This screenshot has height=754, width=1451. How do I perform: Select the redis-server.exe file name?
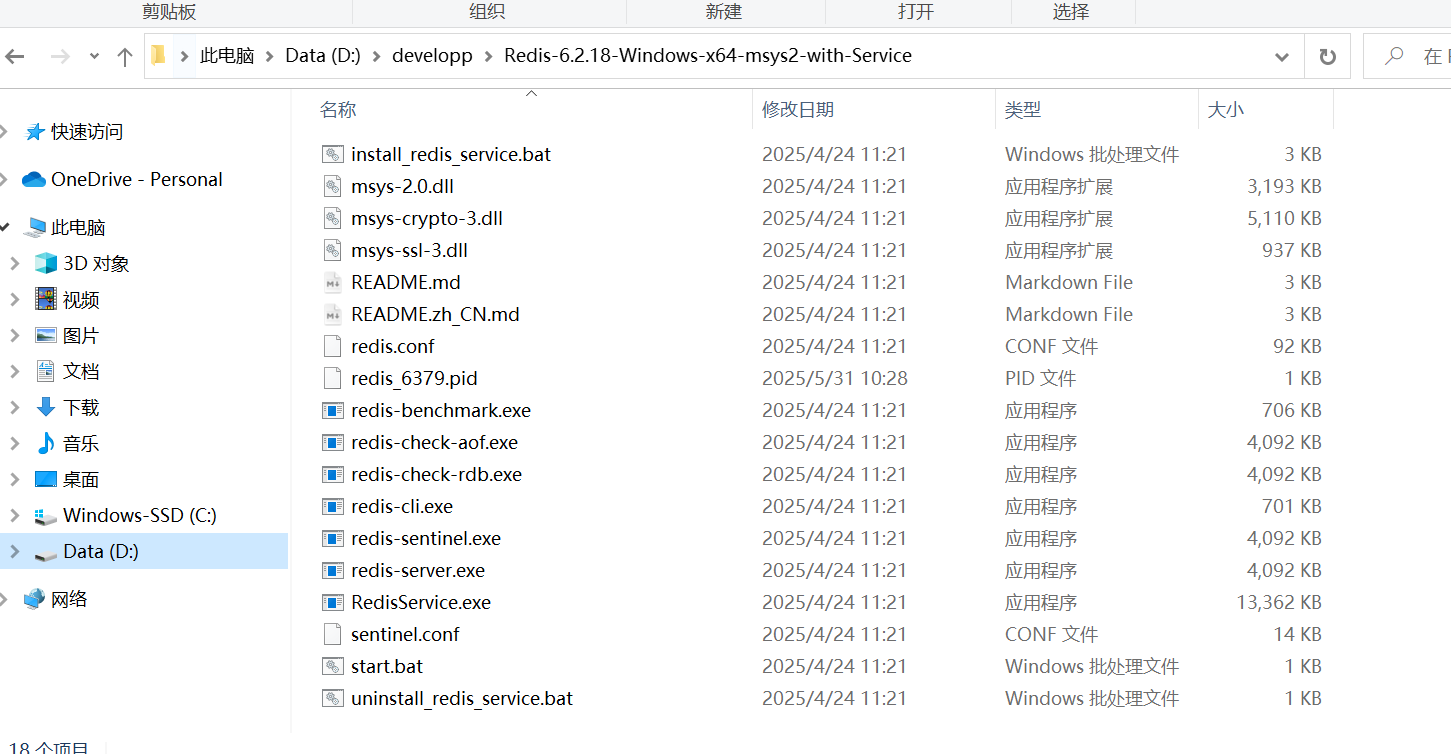pyautogui.click(x=418, y=570)
